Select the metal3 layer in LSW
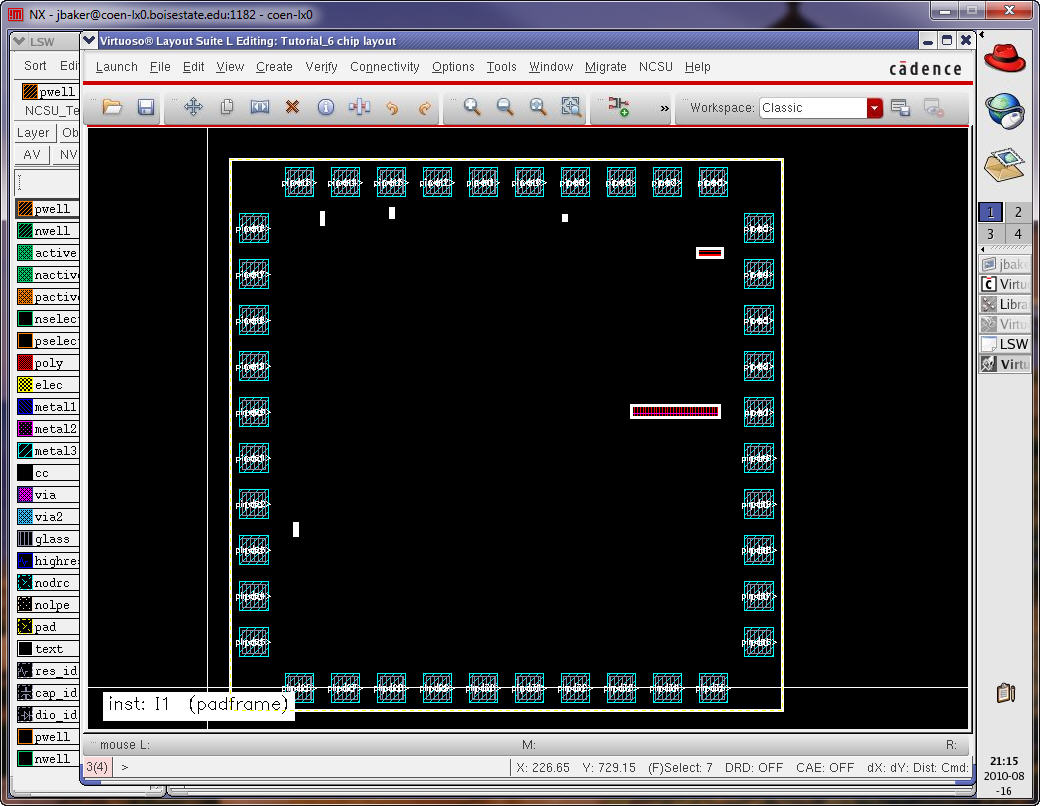 (48, 450)
